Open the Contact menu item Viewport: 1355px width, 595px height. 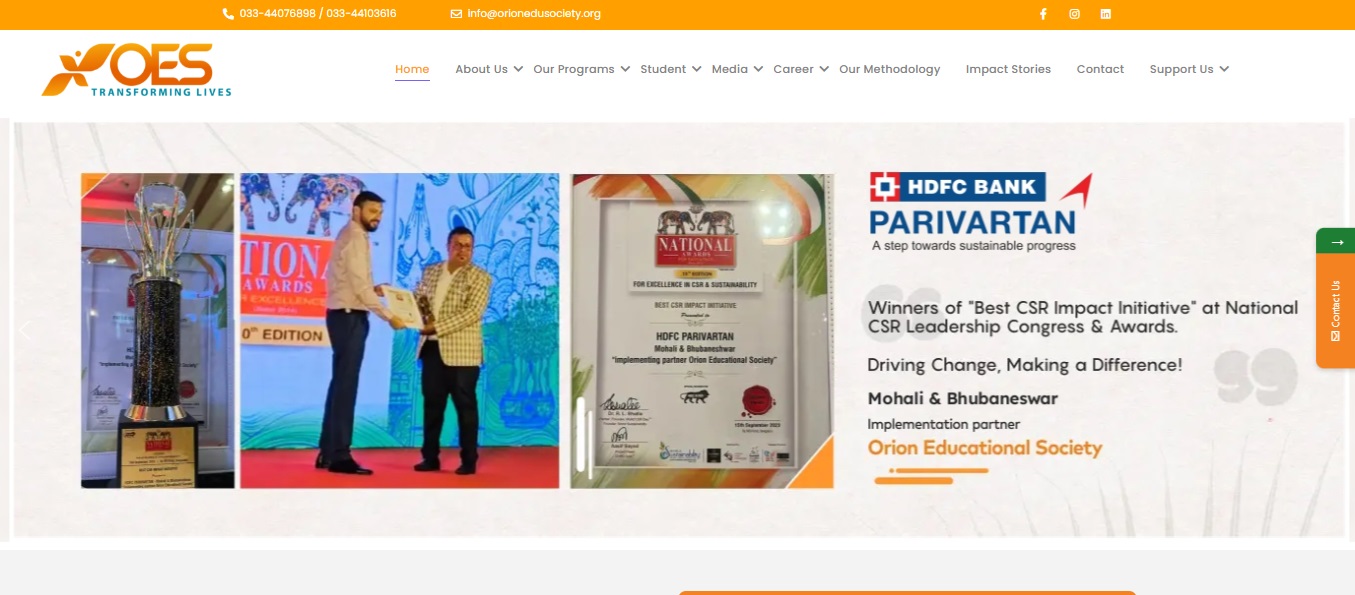point(1100,69)
